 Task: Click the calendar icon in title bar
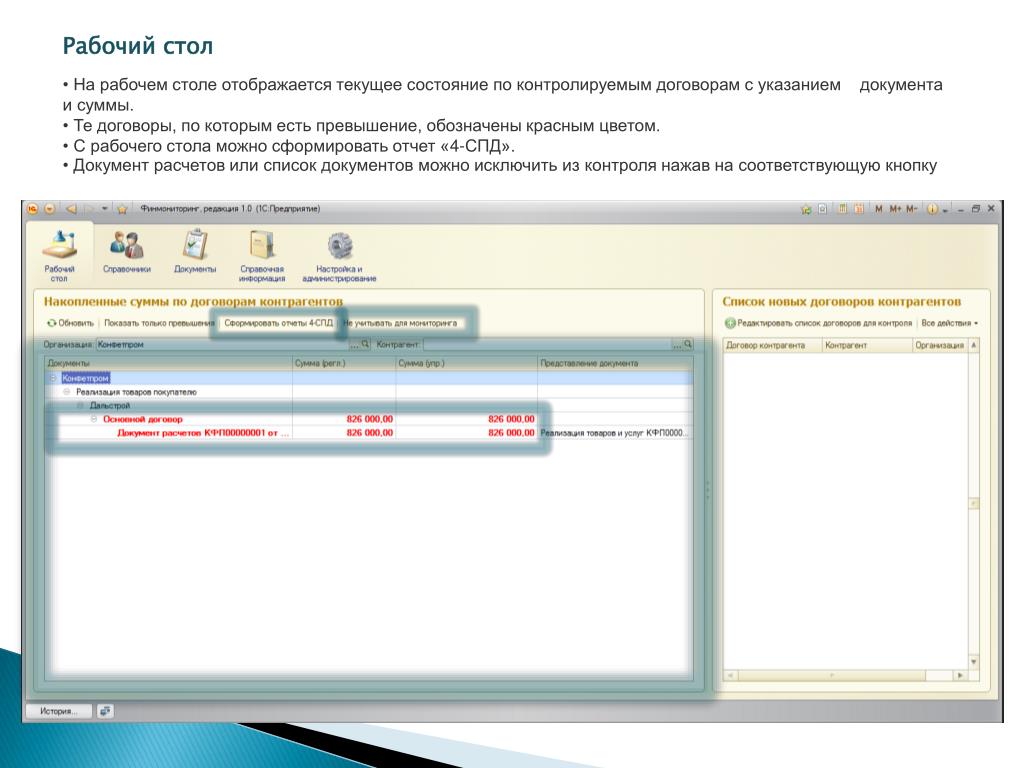(859, 208)
